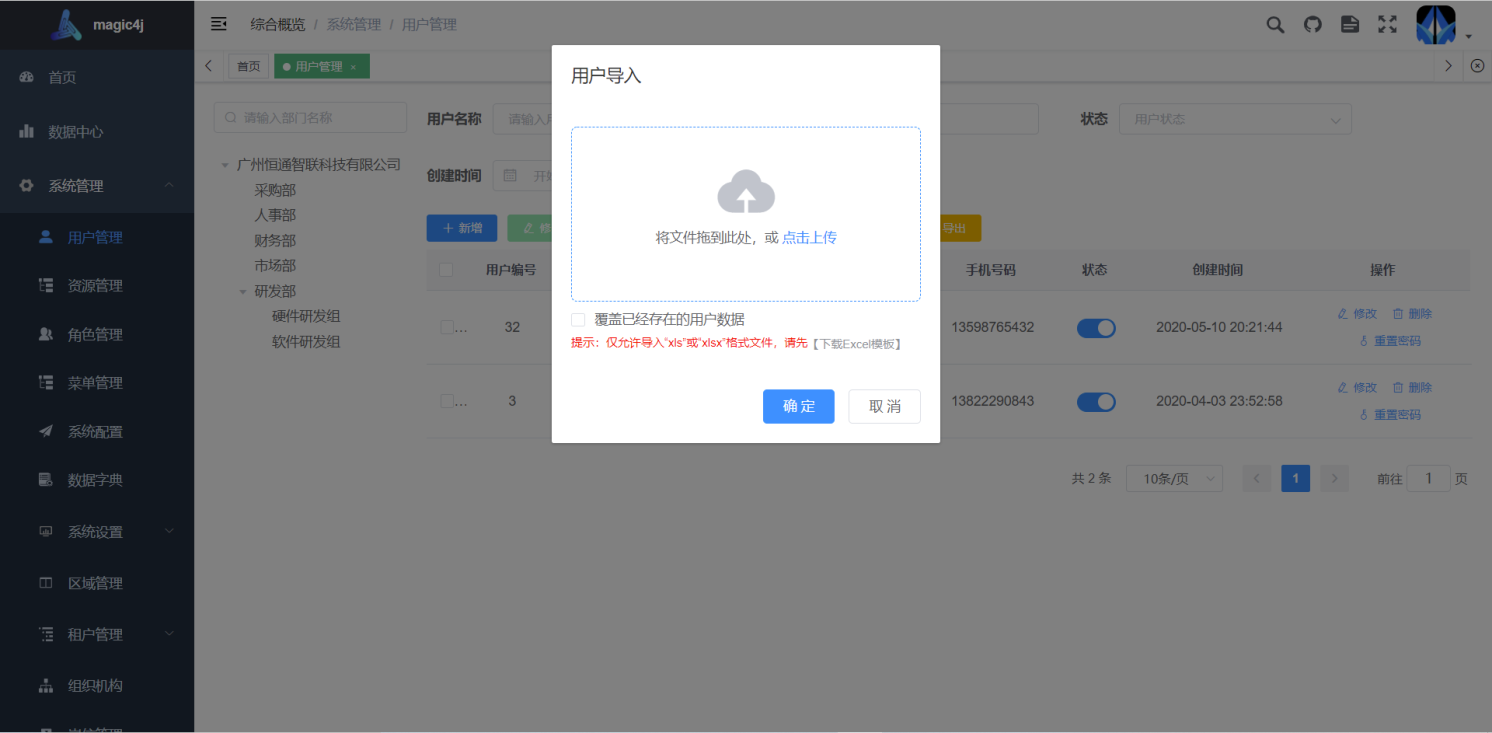The image size is (1492, 733).
Task: Toggle the status switch for user 3
Action: coord(1096,401)
